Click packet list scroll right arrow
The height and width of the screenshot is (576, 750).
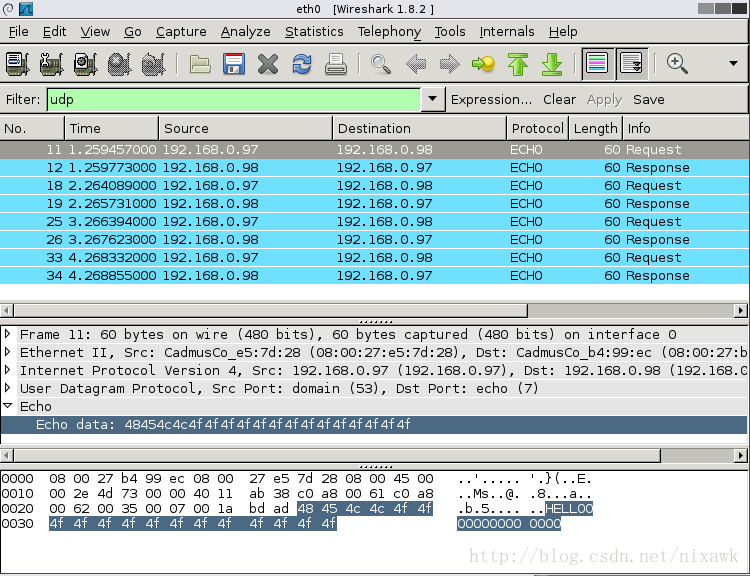[740, 310]
